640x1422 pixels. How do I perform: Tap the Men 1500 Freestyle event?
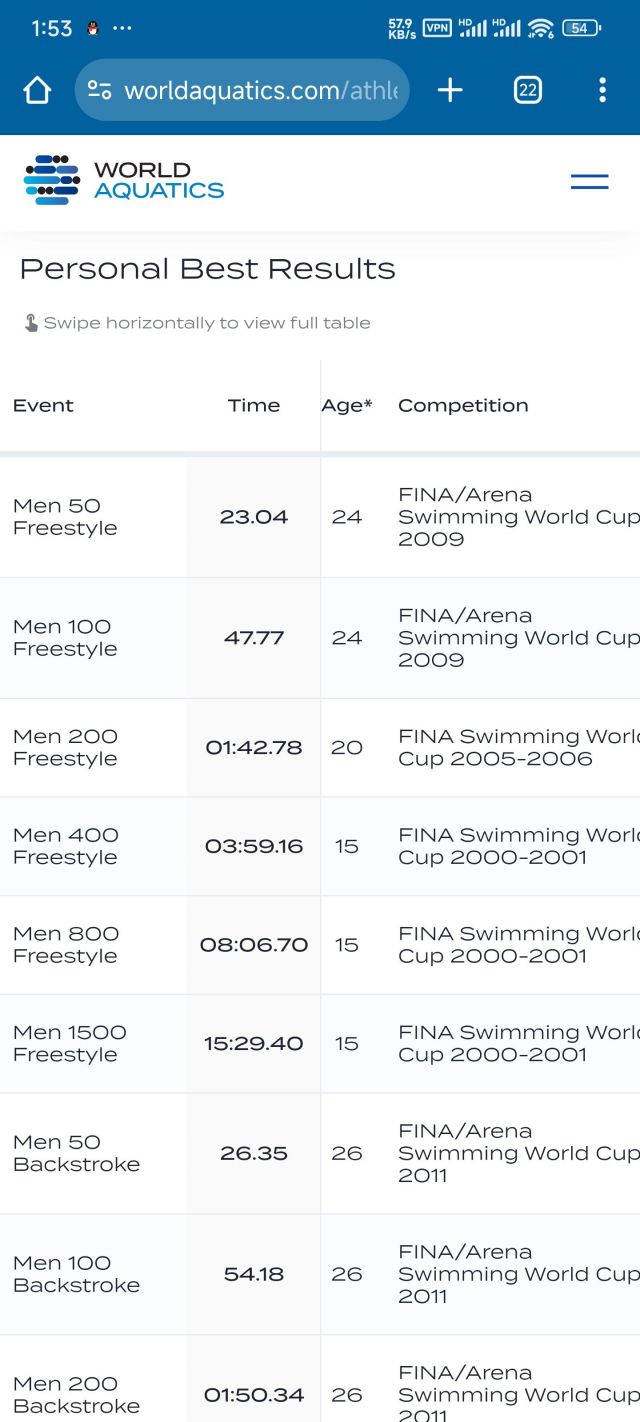[69, 1043]
